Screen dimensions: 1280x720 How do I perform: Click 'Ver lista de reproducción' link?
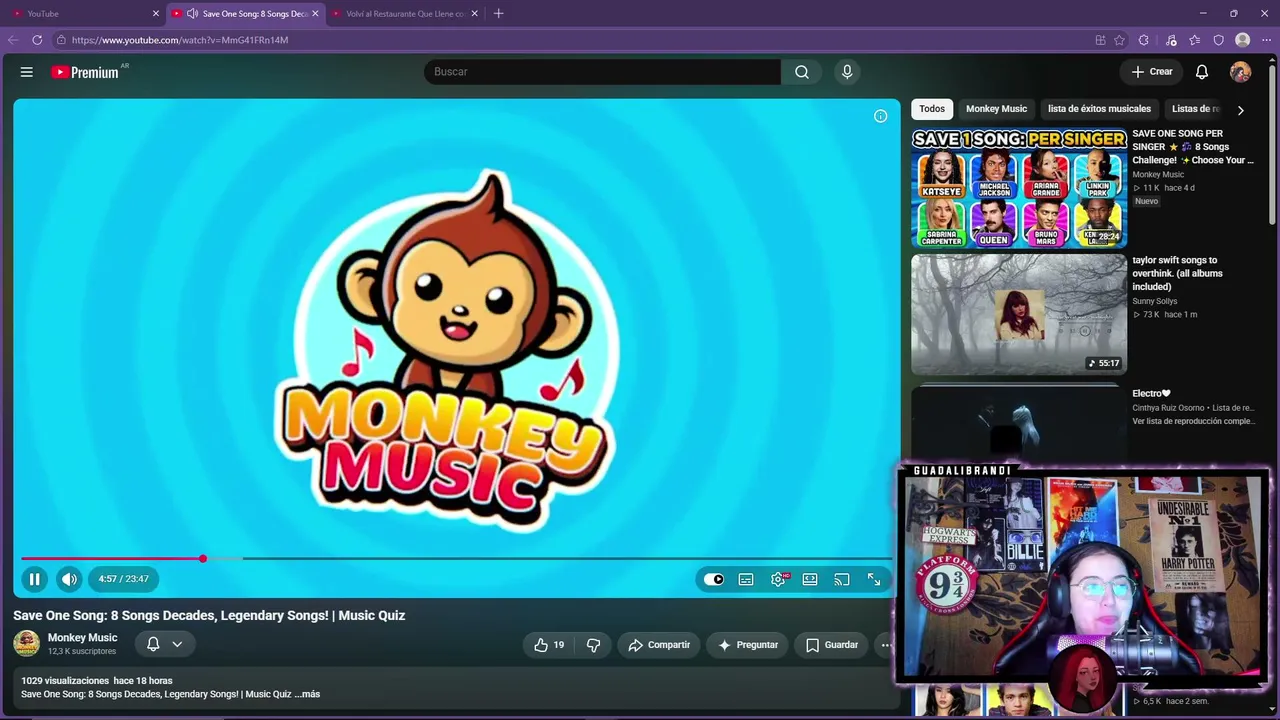coord(1193,422)
